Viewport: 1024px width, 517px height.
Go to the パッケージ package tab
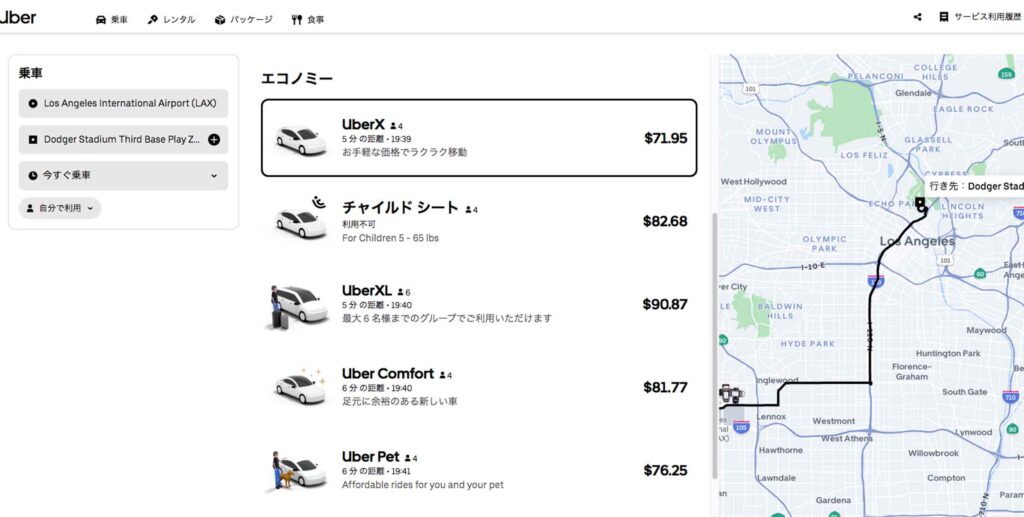[243, 19]
